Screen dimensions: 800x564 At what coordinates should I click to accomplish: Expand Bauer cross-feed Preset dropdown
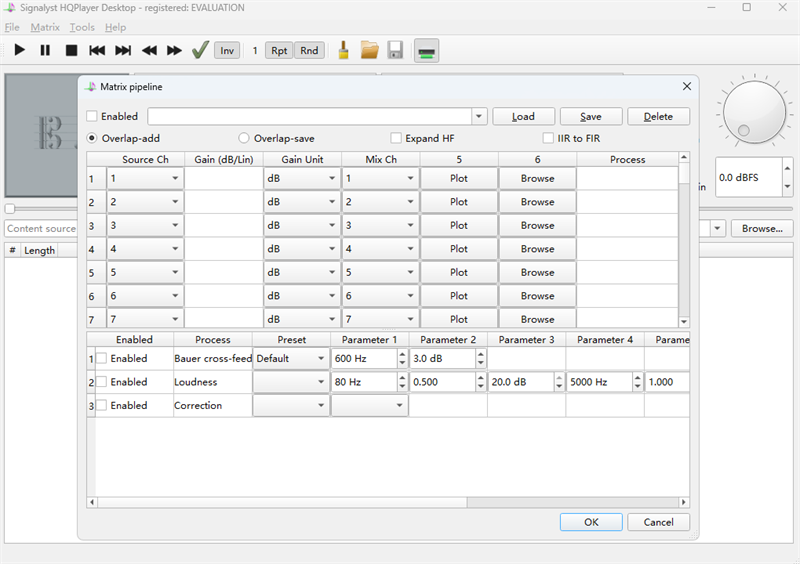(x=290, y=358)
